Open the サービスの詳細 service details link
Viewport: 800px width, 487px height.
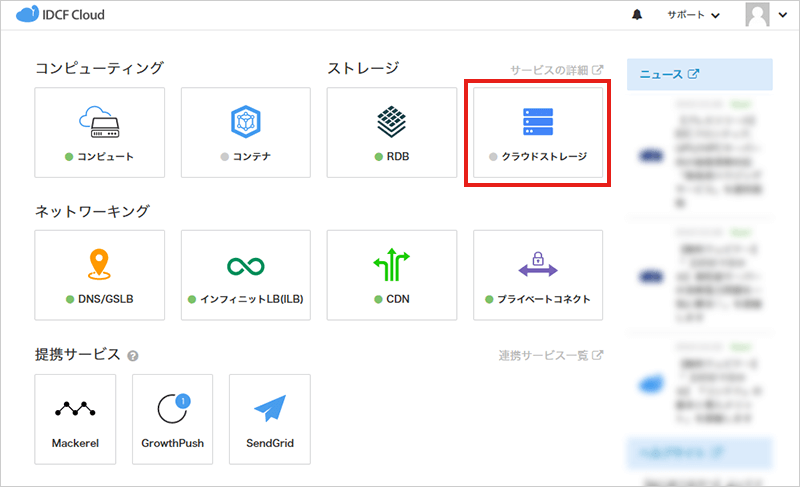[557, 70]
